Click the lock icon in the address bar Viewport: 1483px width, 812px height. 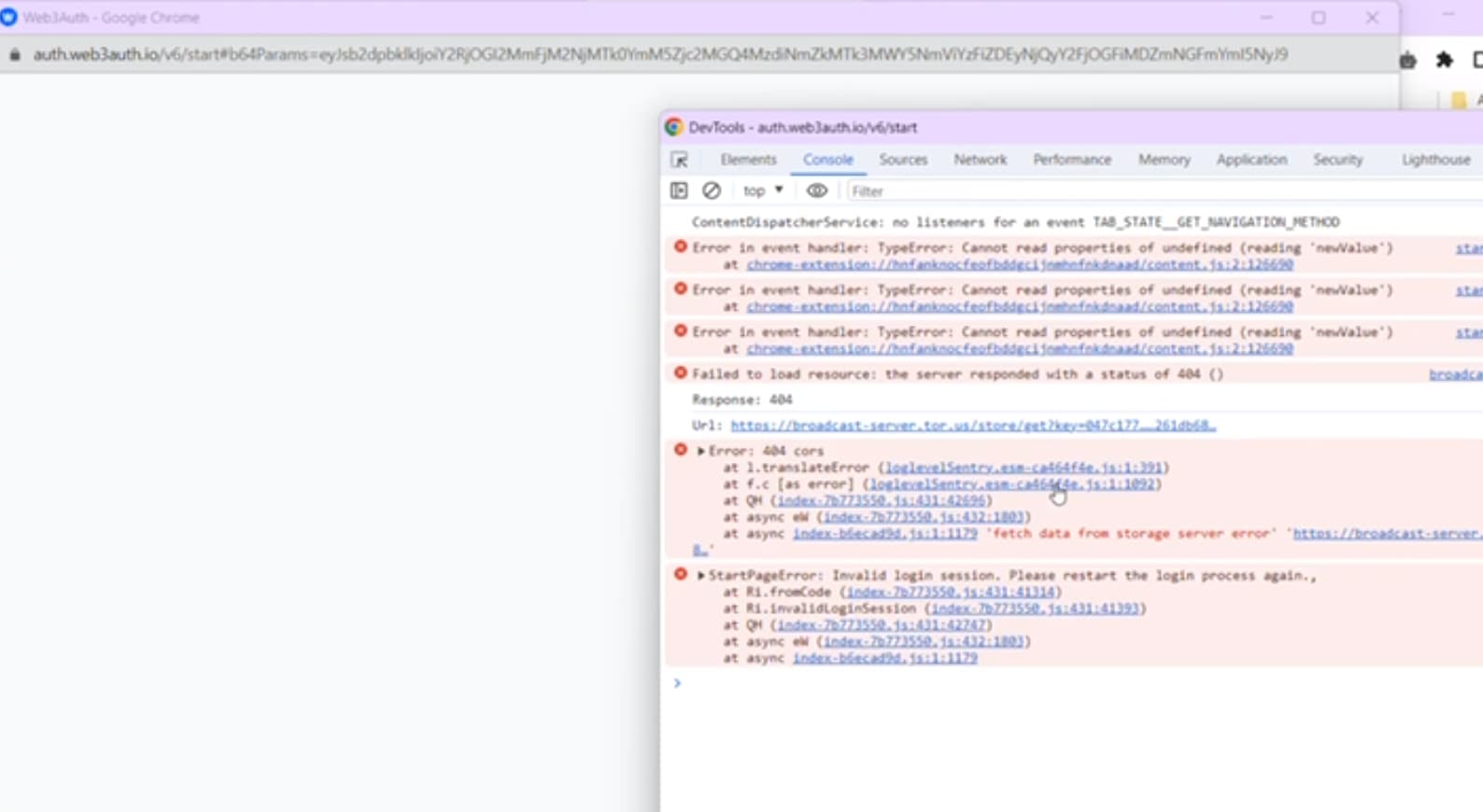pos(14,55)
